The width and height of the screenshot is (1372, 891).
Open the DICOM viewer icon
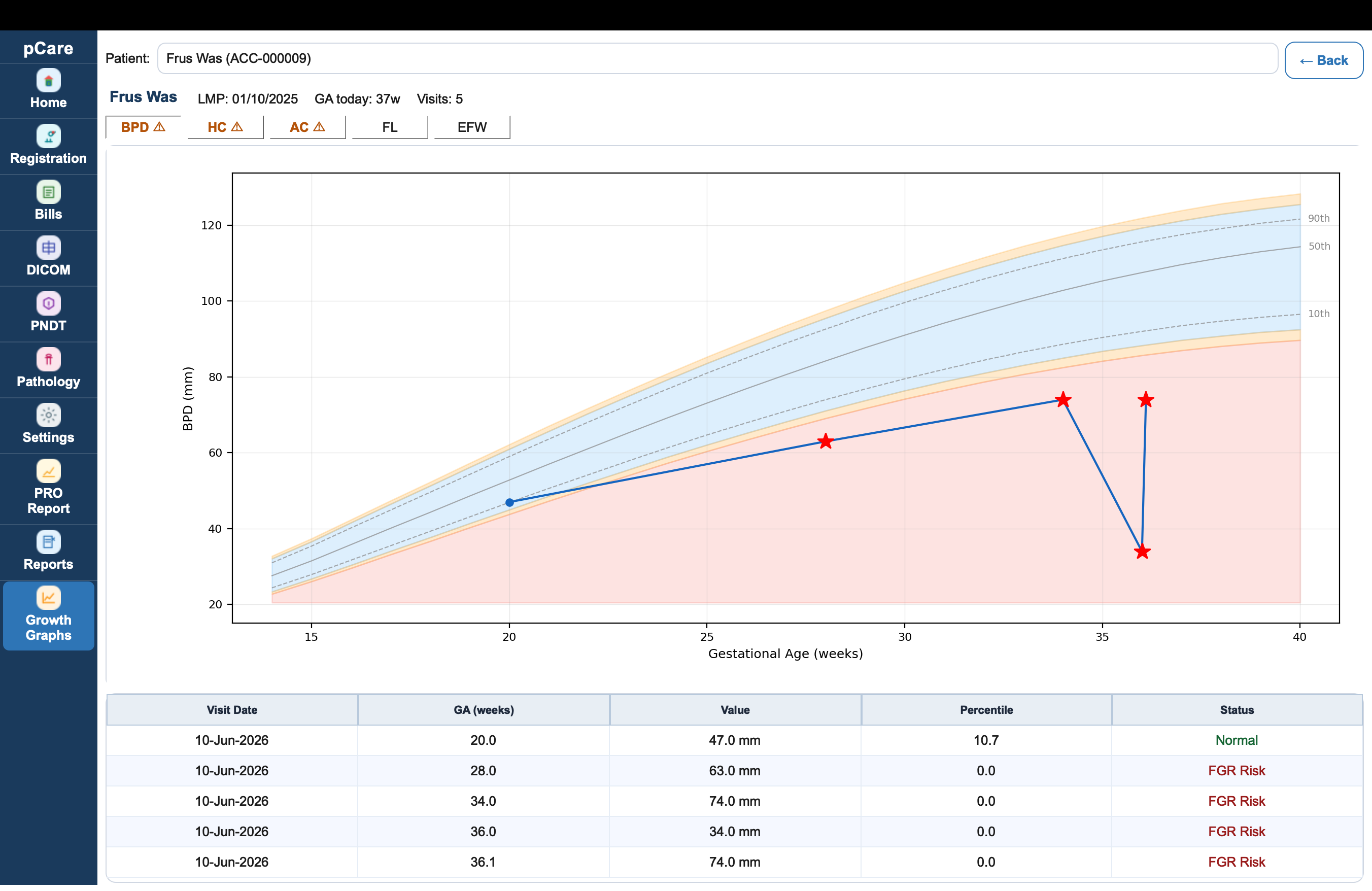coord(48,248)
